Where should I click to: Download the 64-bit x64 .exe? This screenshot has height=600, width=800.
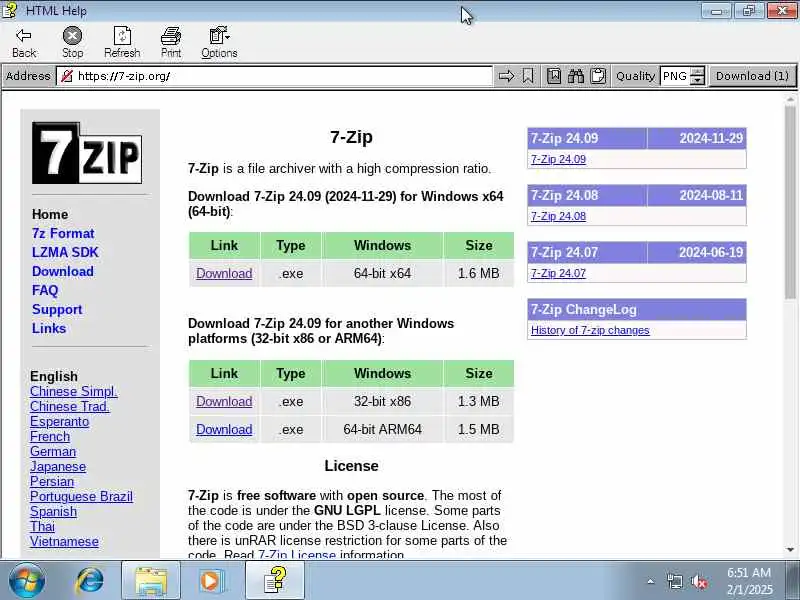224,273
